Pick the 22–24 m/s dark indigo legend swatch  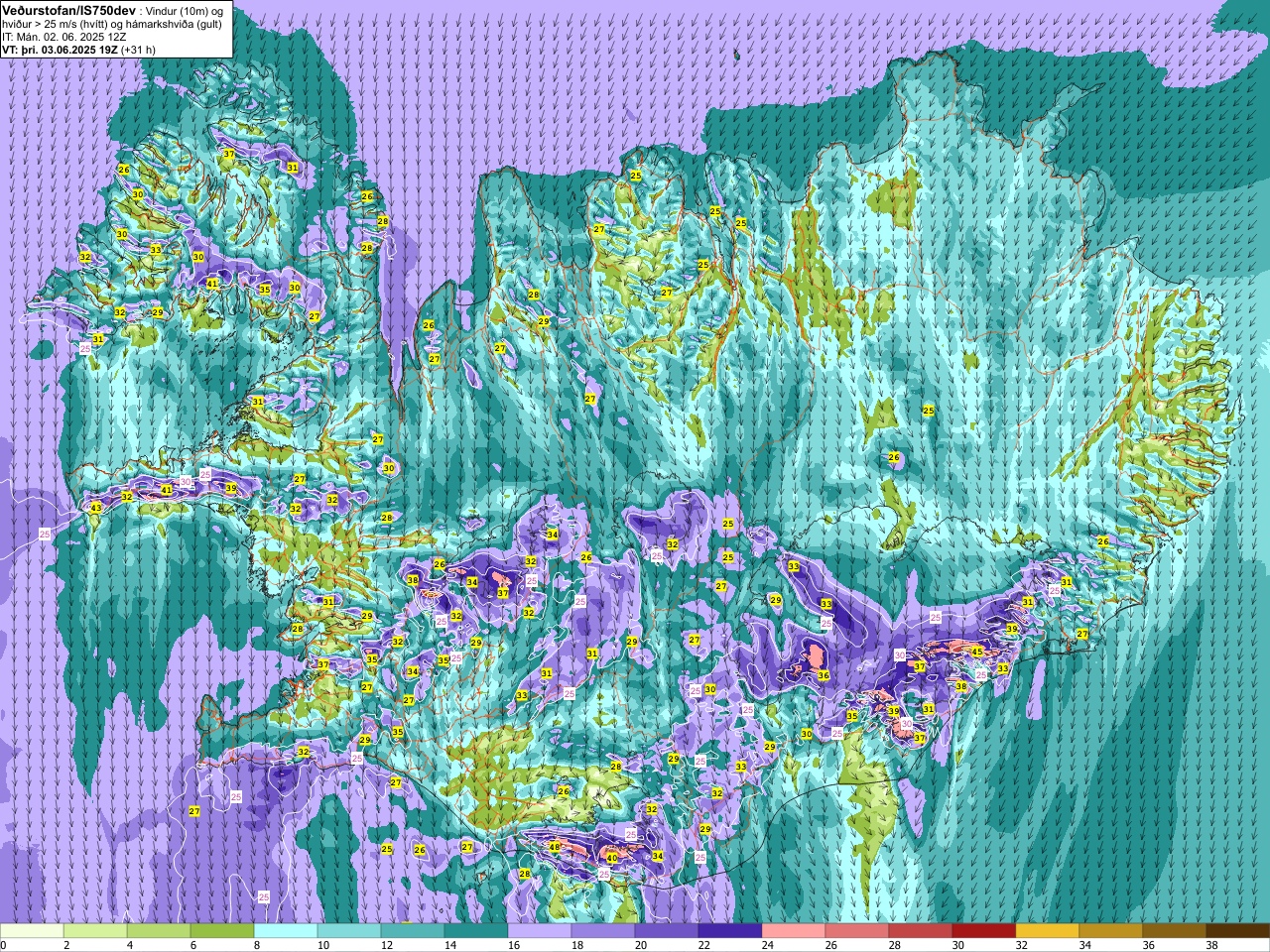tap(730, 931)
